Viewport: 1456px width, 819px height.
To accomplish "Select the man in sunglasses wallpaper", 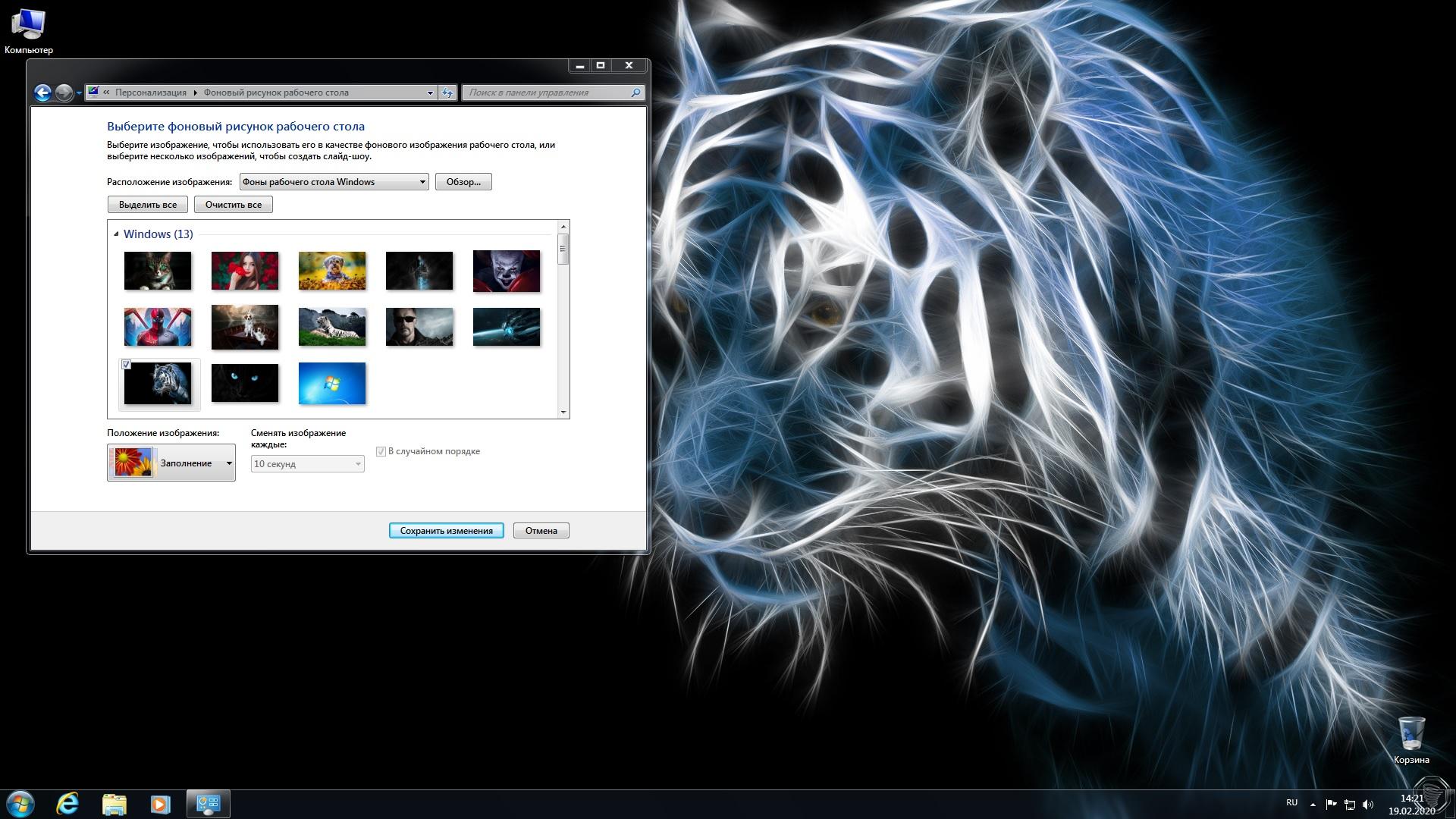I will pyautogui.click(x=419, y=327).
